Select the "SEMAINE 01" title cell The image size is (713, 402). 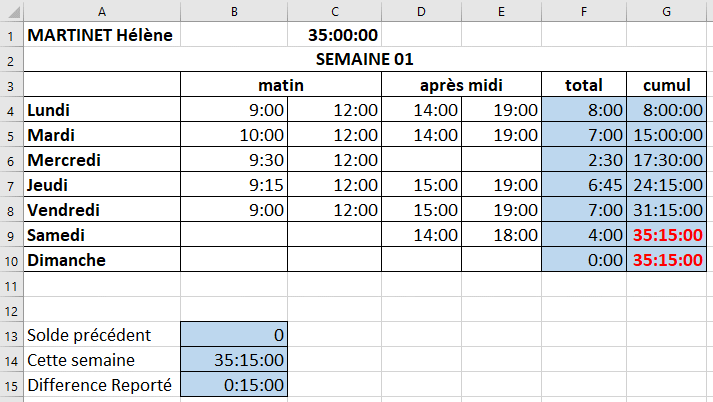364,60
